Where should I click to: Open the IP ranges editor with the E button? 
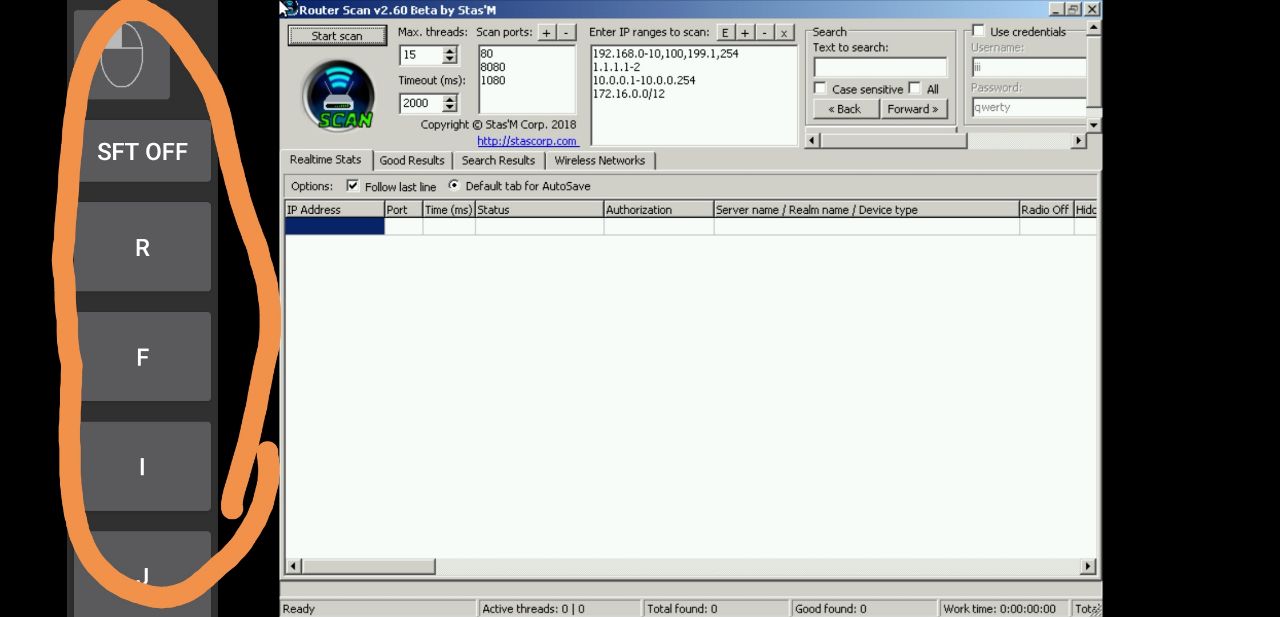(725, 32)
